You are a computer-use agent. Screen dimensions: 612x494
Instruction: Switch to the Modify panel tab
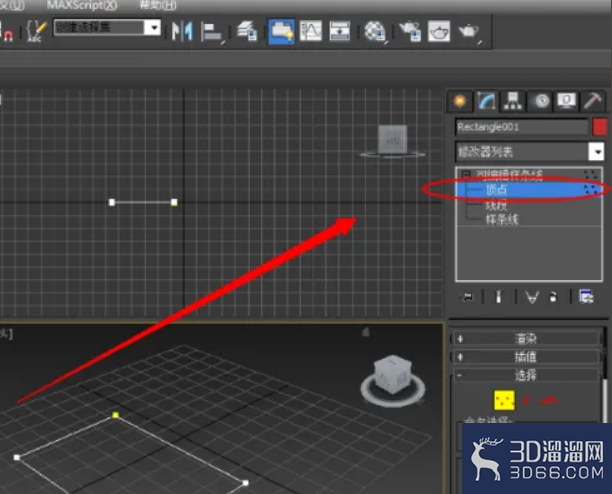[486, 101]
